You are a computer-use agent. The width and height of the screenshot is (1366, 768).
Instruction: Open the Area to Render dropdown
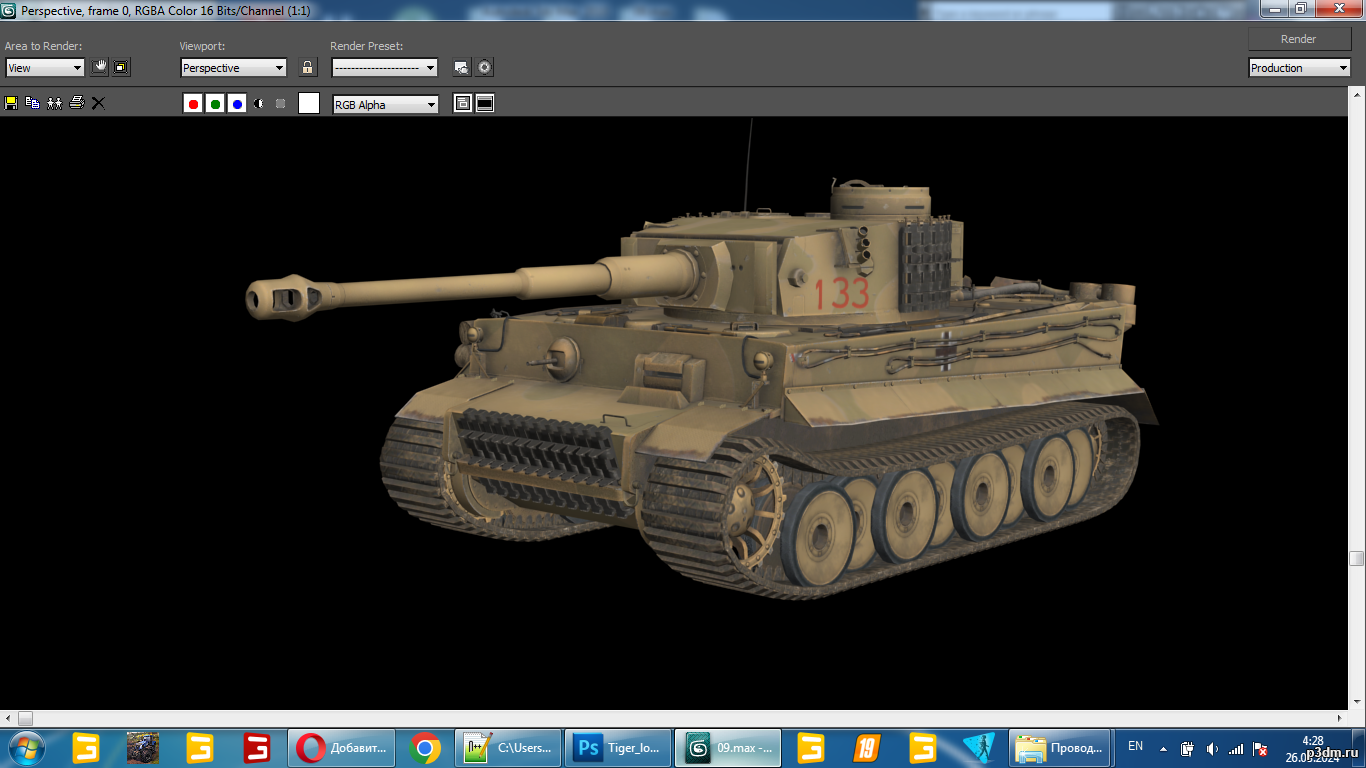[x=45, y=68]
